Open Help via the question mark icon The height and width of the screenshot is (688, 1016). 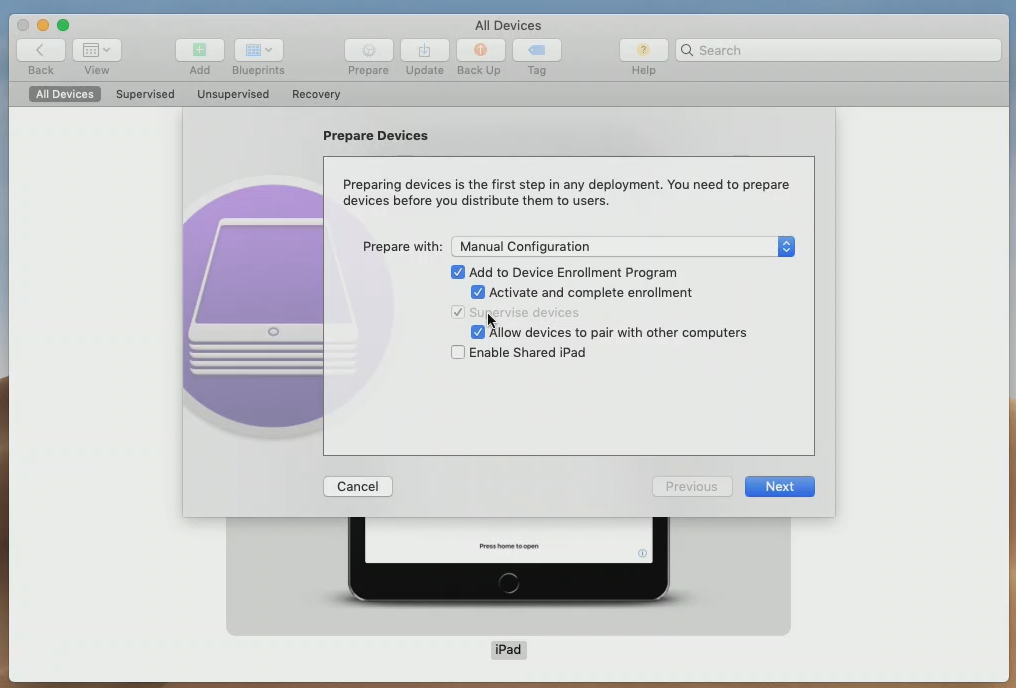[x=643, y=50]
